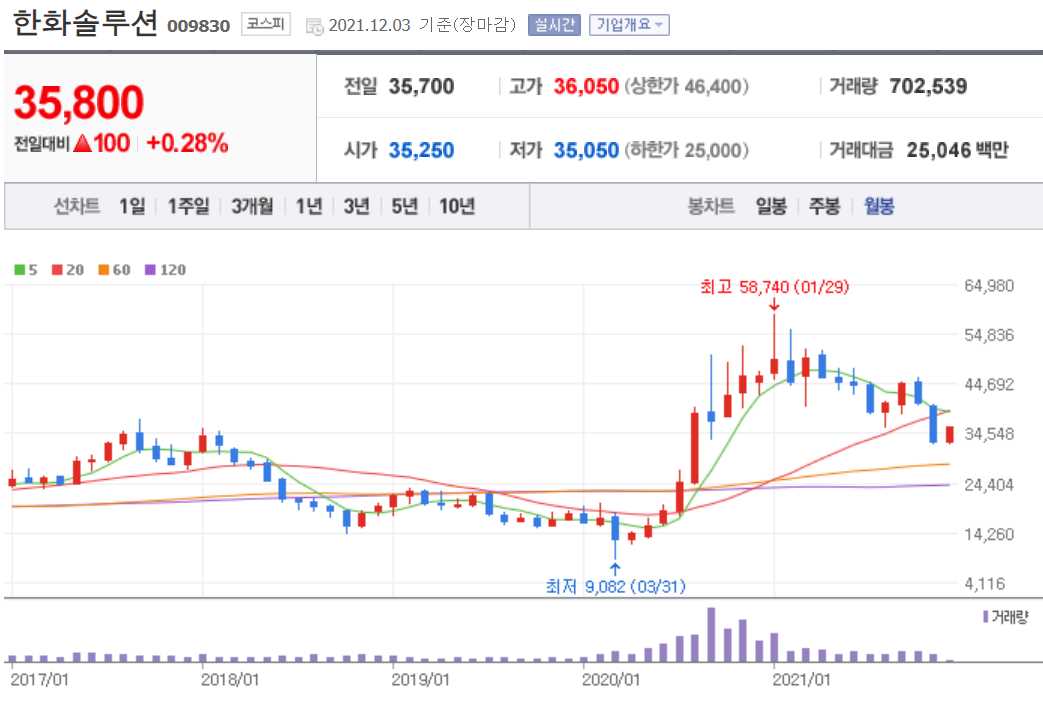Click the 거래량 value 702,539
The width and height of the screenshot is (1043, 703).
tap(928, 86)
